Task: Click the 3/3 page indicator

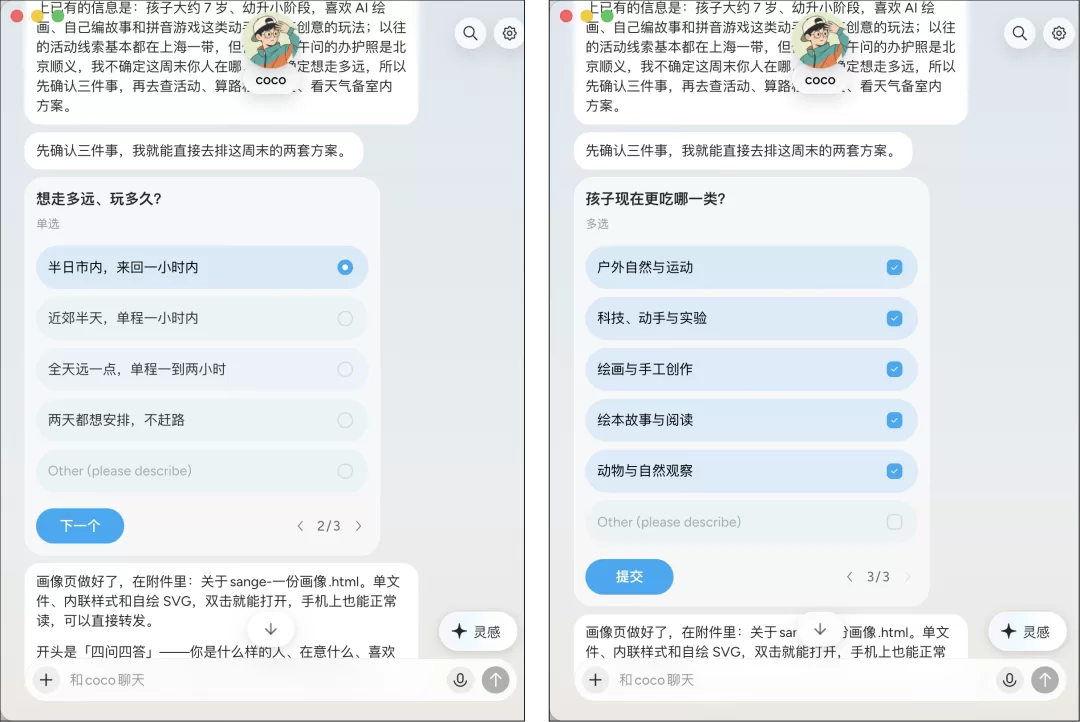Action: pyautogui.click(x=878, y=577)
